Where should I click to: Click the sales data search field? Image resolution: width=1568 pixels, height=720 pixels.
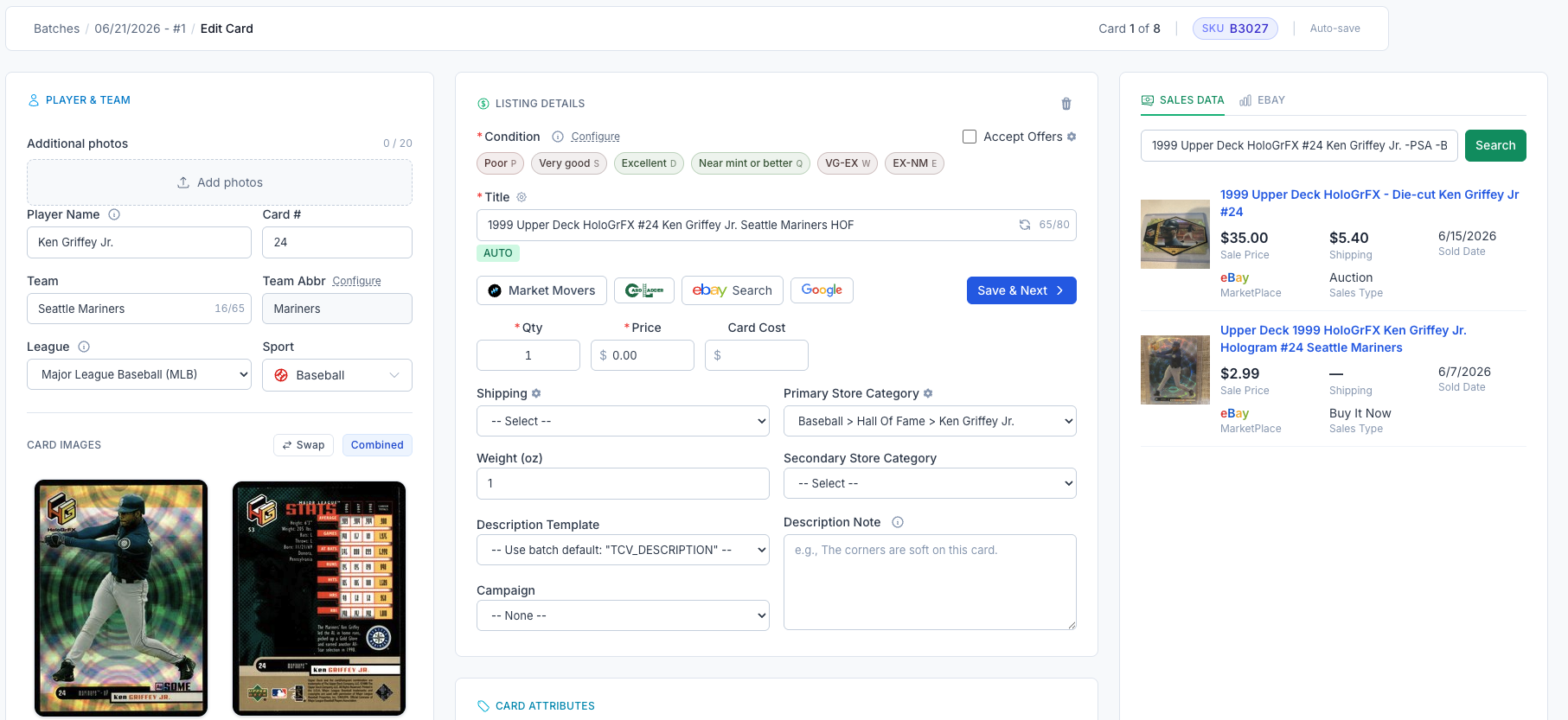(1299, 145)
